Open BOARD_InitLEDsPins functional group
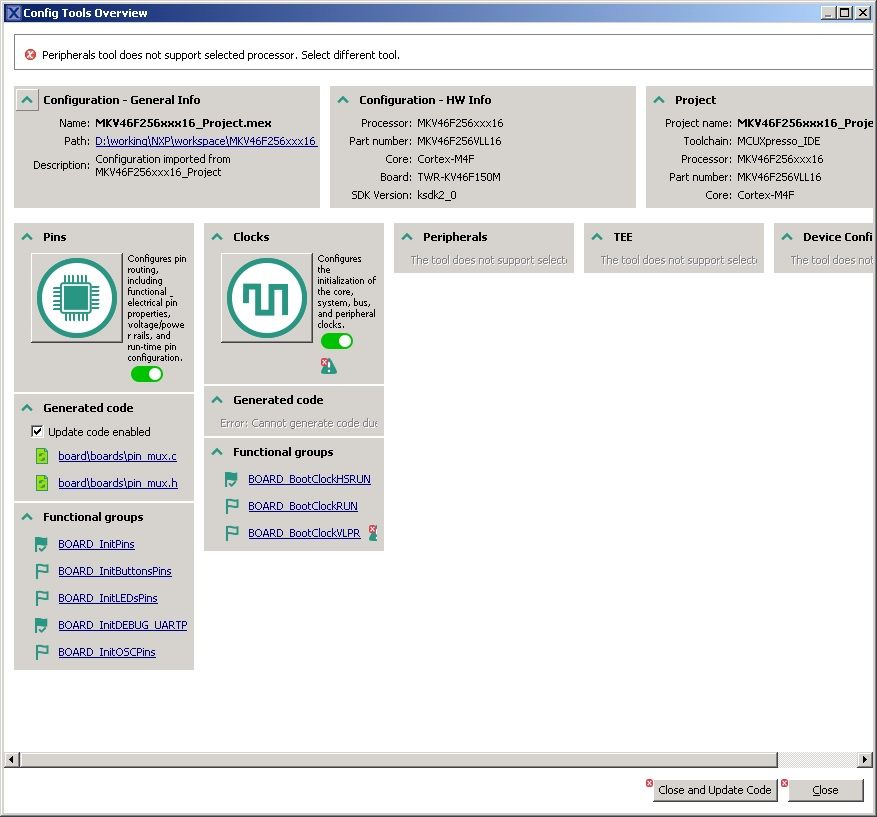Viewport: 877px width, 817px height. pos(108,598)
